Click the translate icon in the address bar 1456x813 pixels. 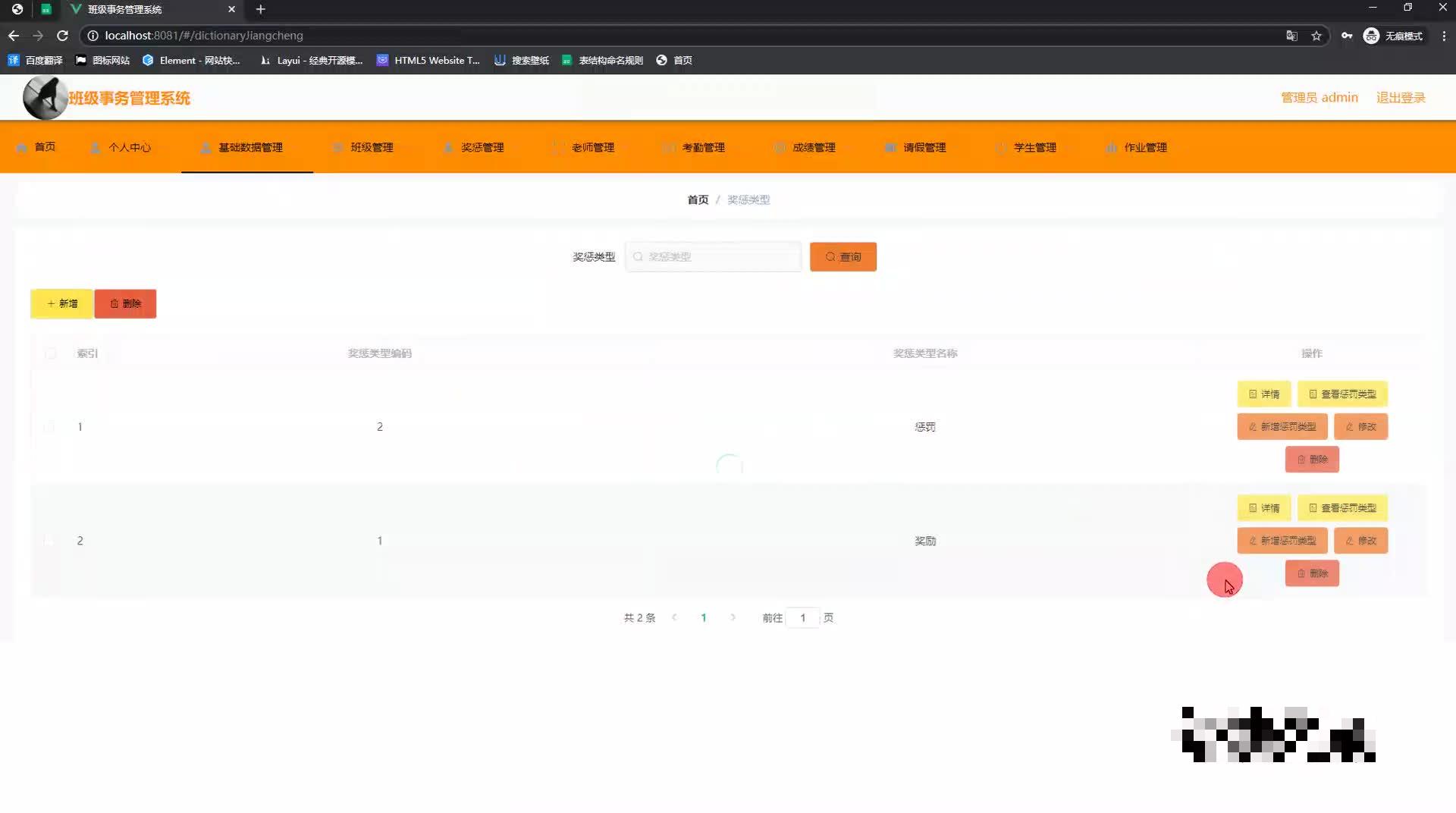[1291, 36]
